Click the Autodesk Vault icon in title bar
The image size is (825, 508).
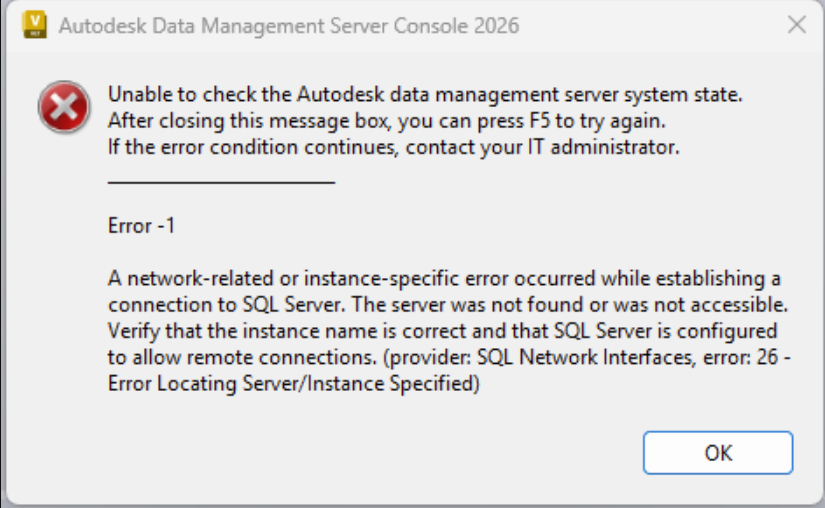click(x=34, y=25)
